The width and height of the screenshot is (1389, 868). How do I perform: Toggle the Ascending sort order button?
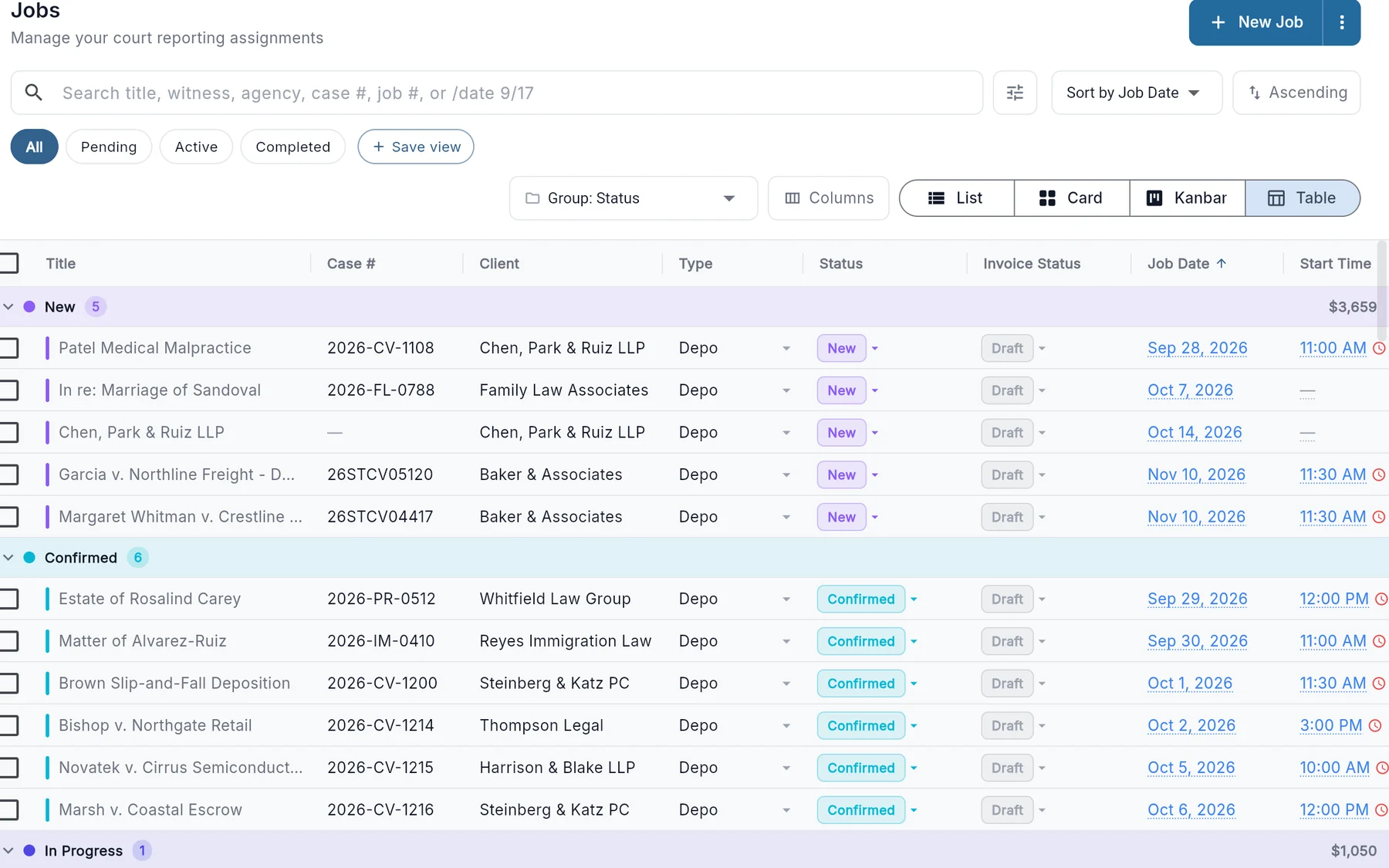1296,93
